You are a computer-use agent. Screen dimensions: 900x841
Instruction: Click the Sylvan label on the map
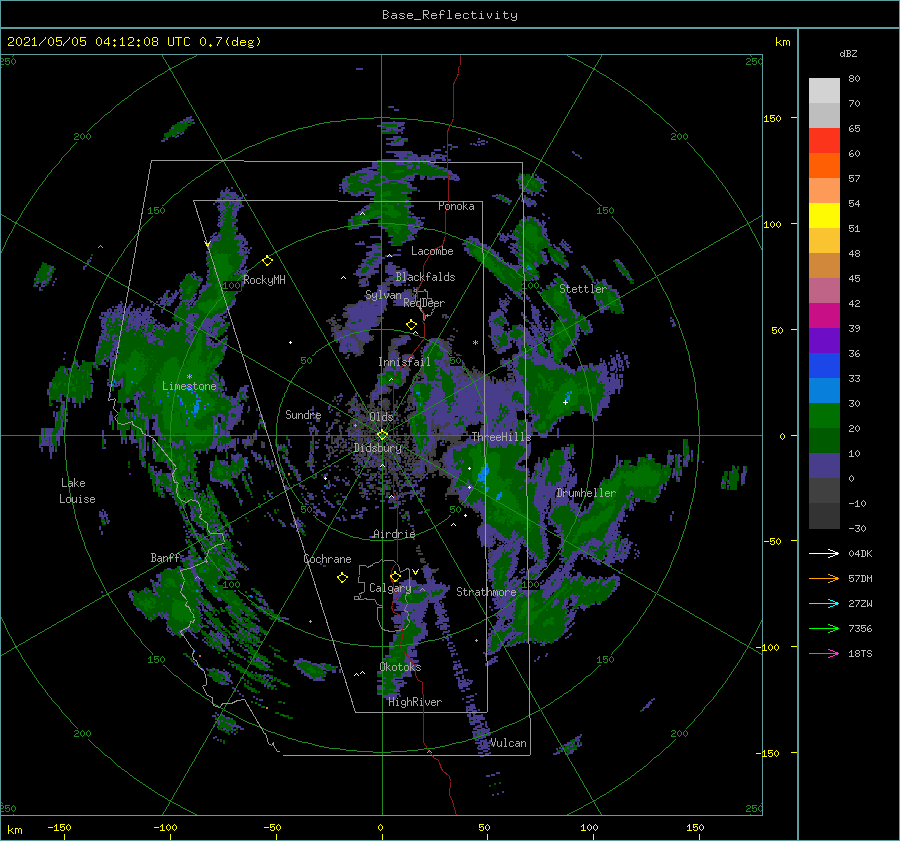383,295
